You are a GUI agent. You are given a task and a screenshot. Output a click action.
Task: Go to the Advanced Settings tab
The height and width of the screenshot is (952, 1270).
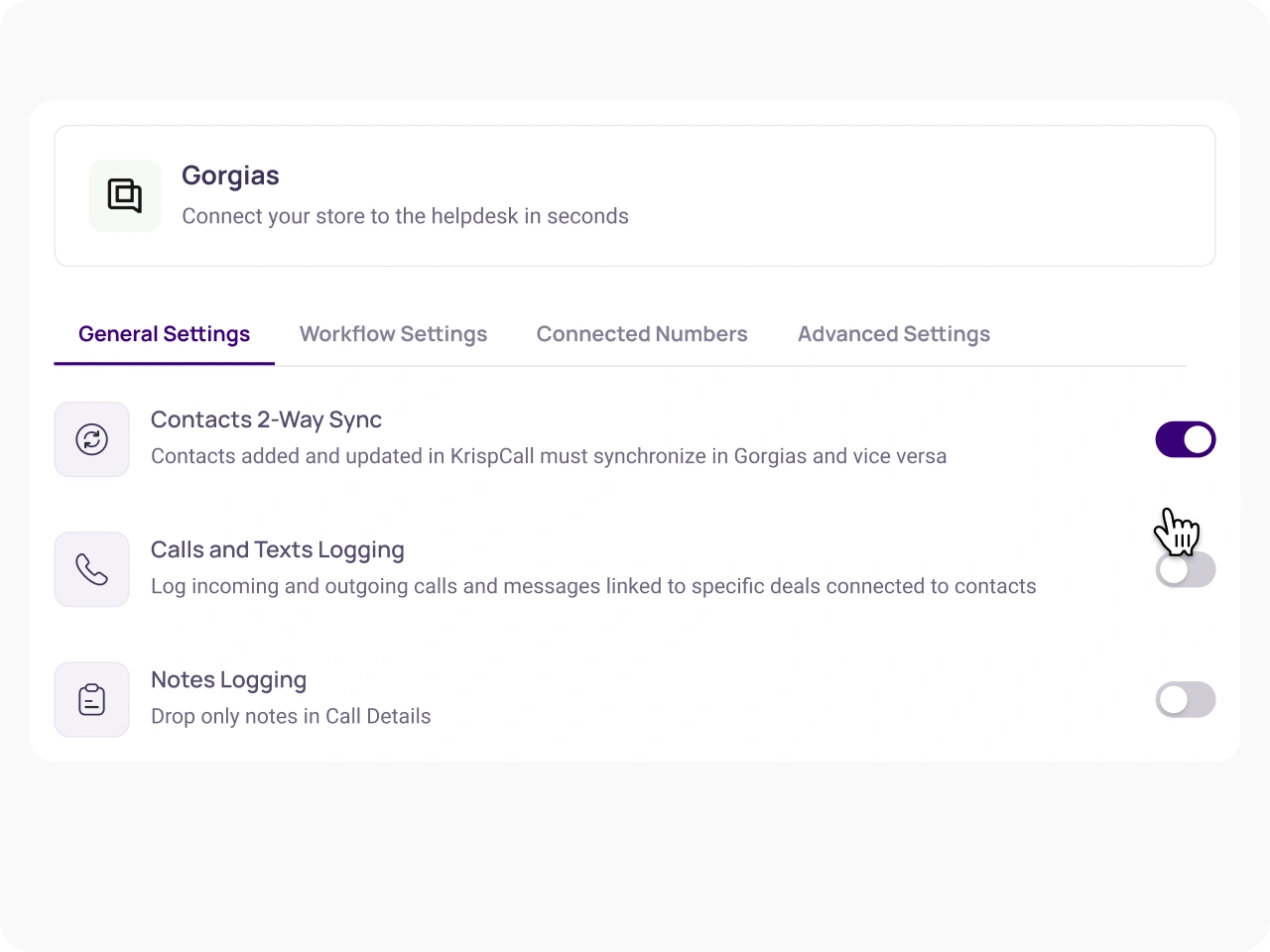(x=894, y=334)
